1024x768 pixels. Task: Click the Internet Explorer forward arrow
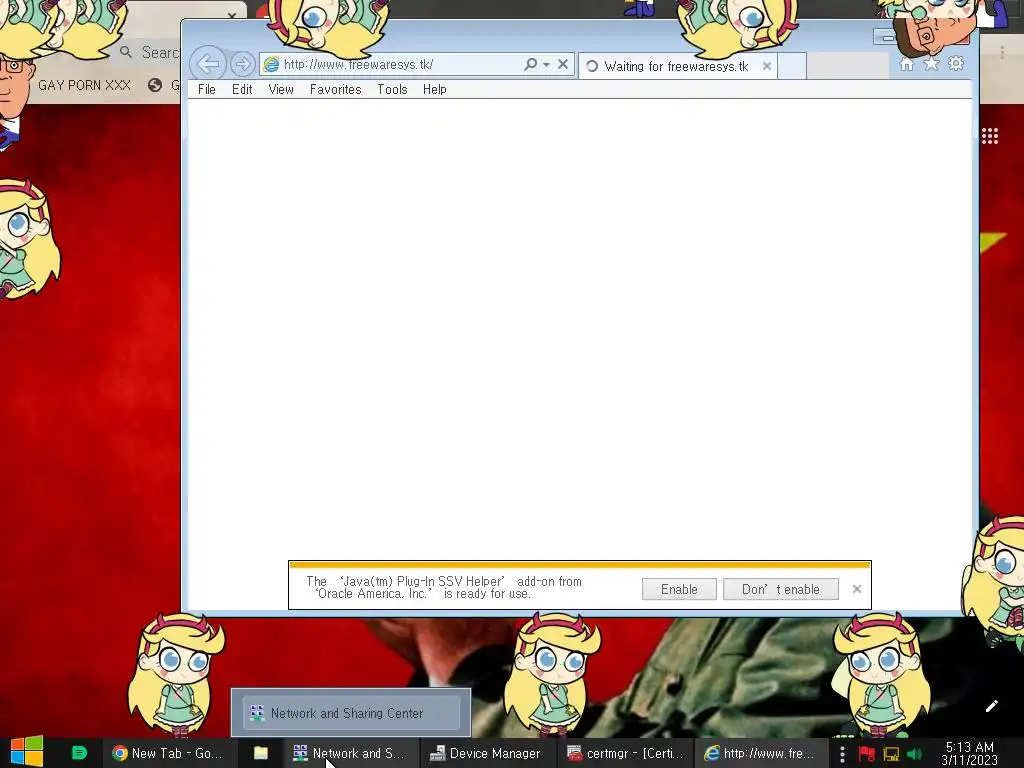242,64
